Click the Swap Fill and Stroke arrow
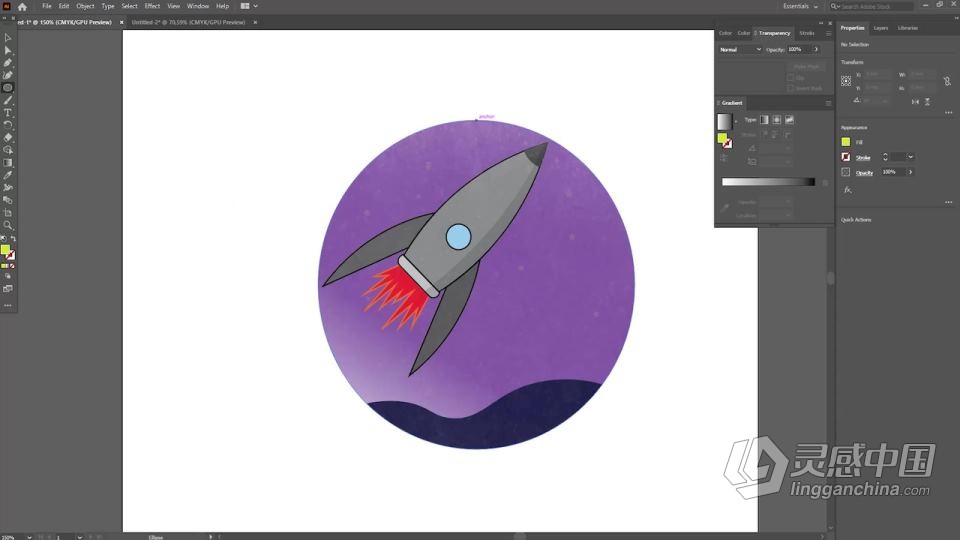Image resolution: width=960 pixels, height=540 pixels. [13, 239]
